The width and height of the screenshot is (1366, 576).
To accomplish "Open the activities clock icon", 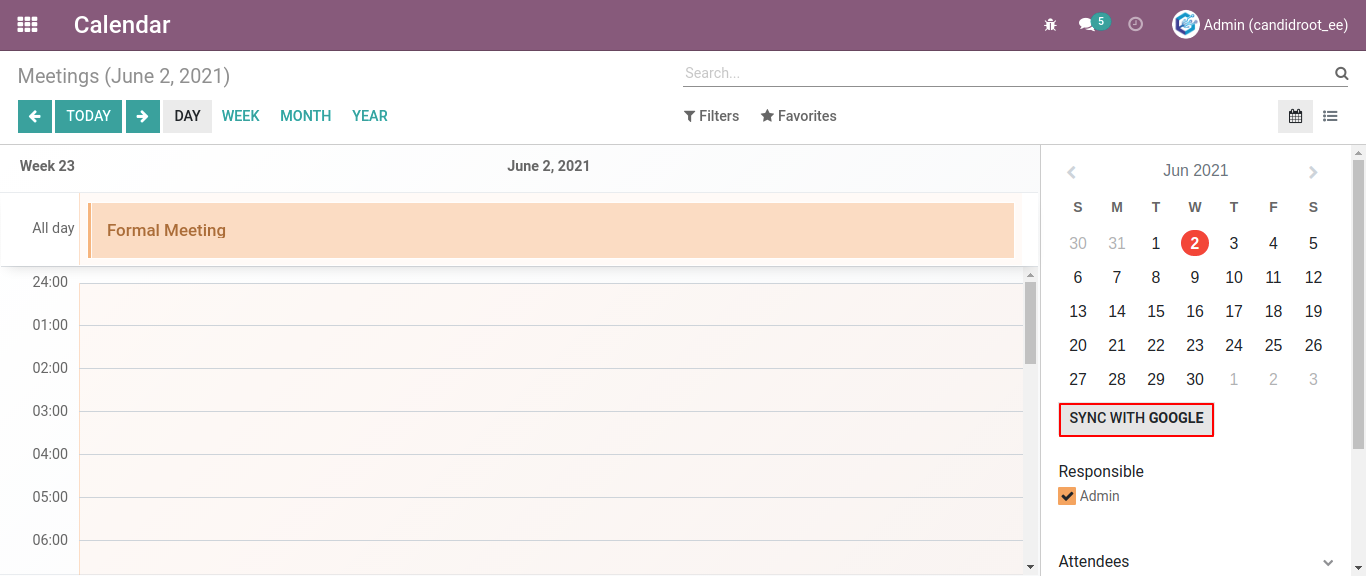I will point(1135,24).
